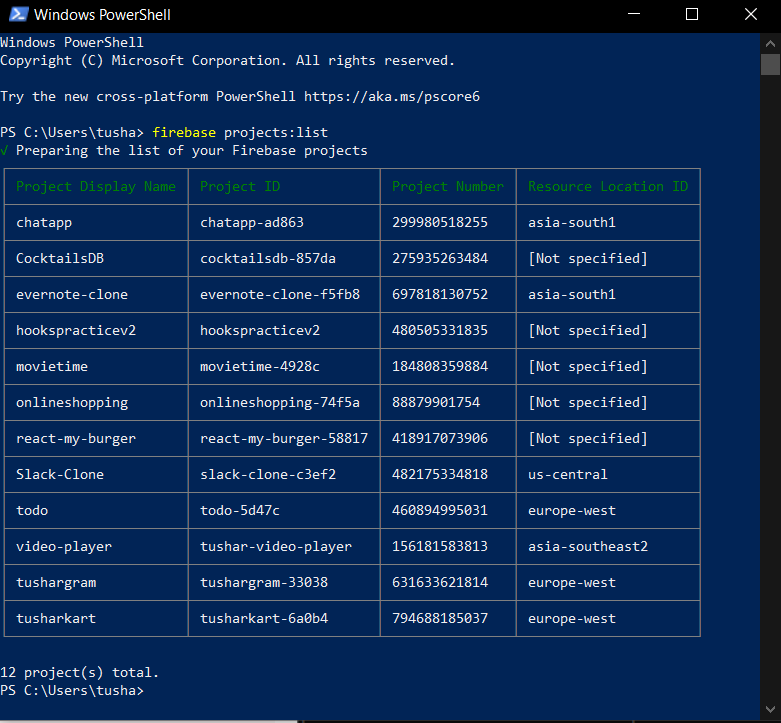The image size is (781, 723).
Task: Click the 'evernote-clone' display name
Action: pos(72,294)
